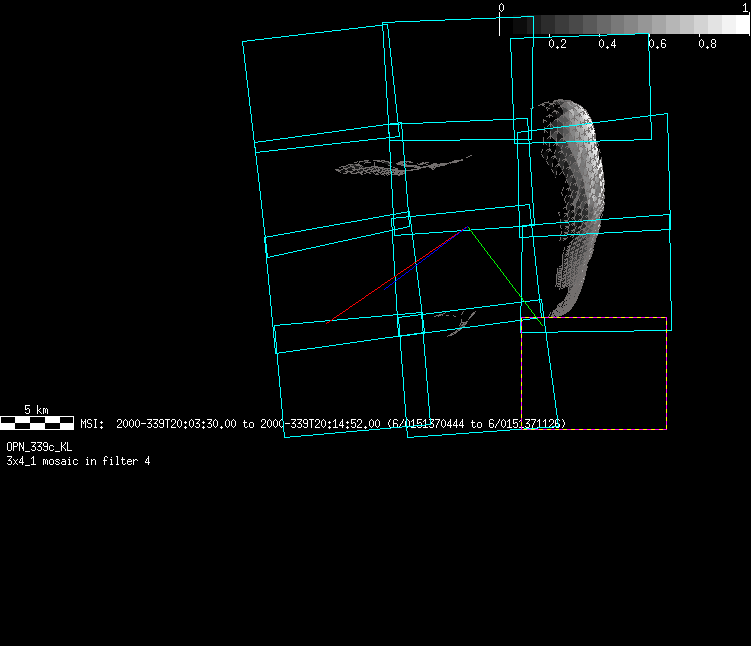The height and width of the screenshot is (646, 751).
Task: Click the '5 km' scale label text
Action: point(36,410)
